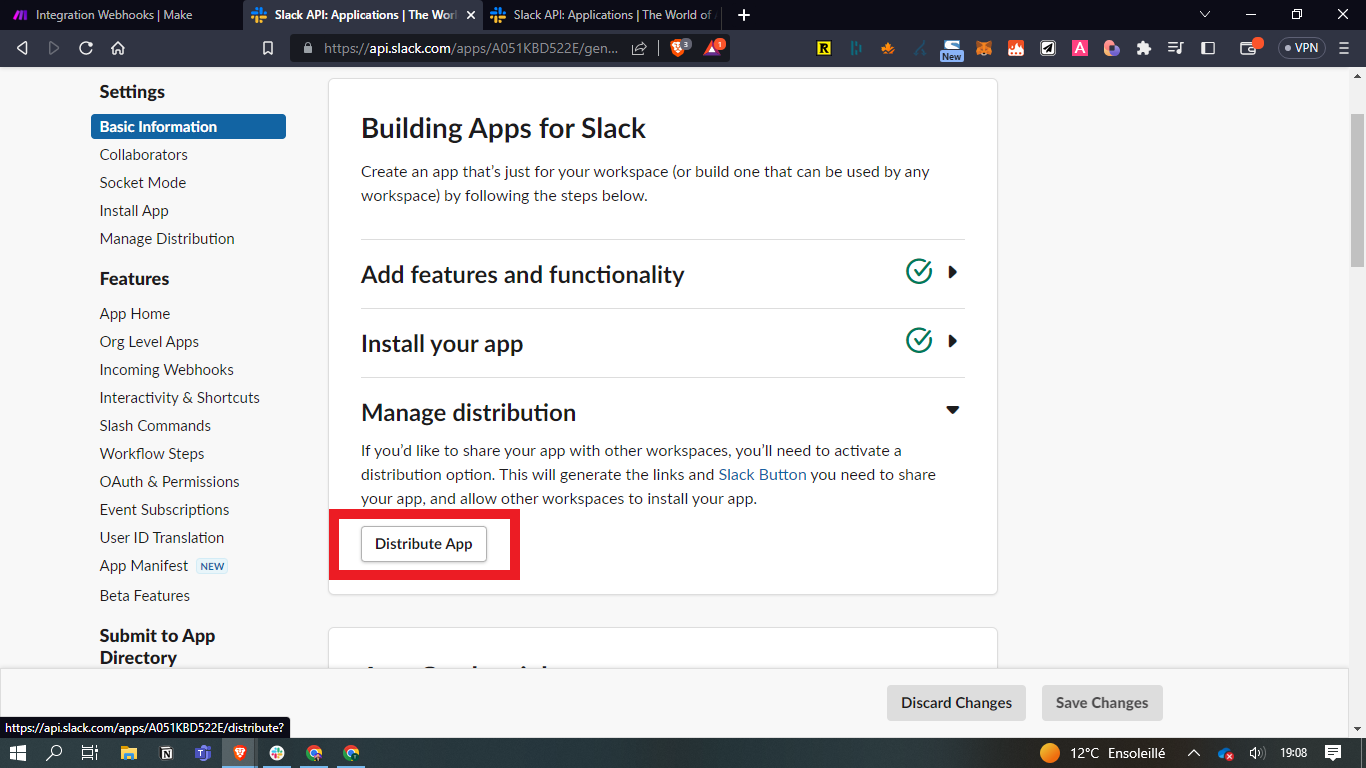Click the share icon in address bar
1366x768 pixels.
(639, 48)
